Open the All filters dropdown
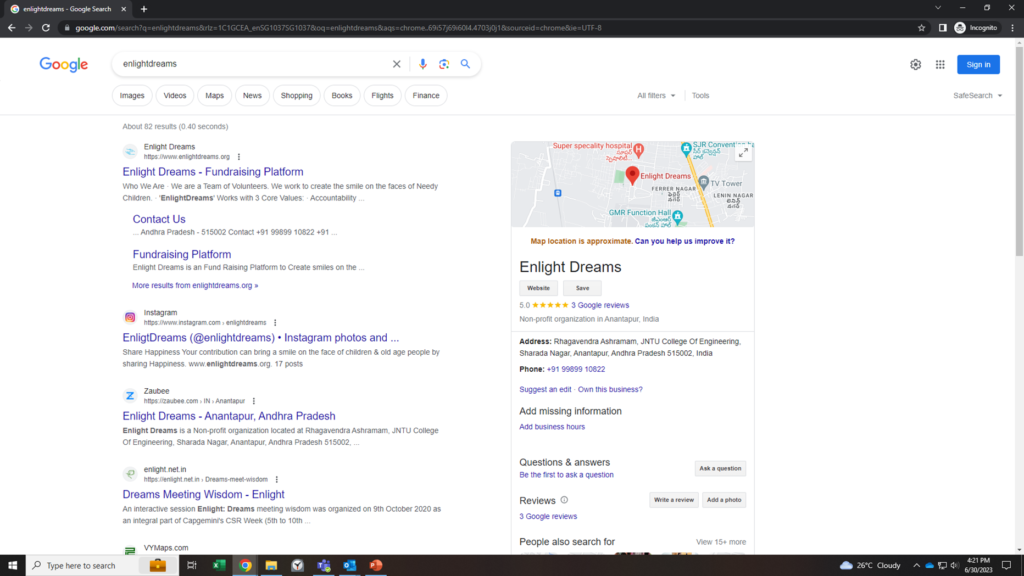 point(656,96)
